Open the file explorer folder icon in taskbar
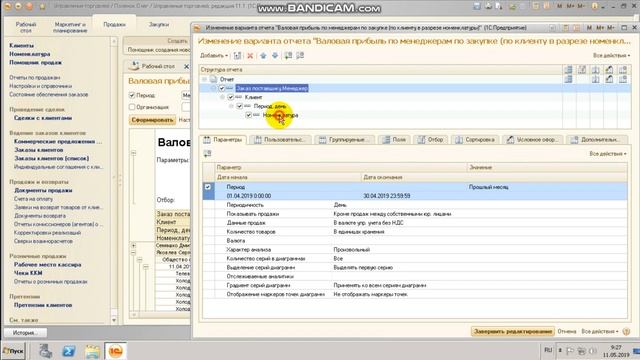Image resolution: width=640 pixels, height=360 pixels. click(x=92, y=351)
